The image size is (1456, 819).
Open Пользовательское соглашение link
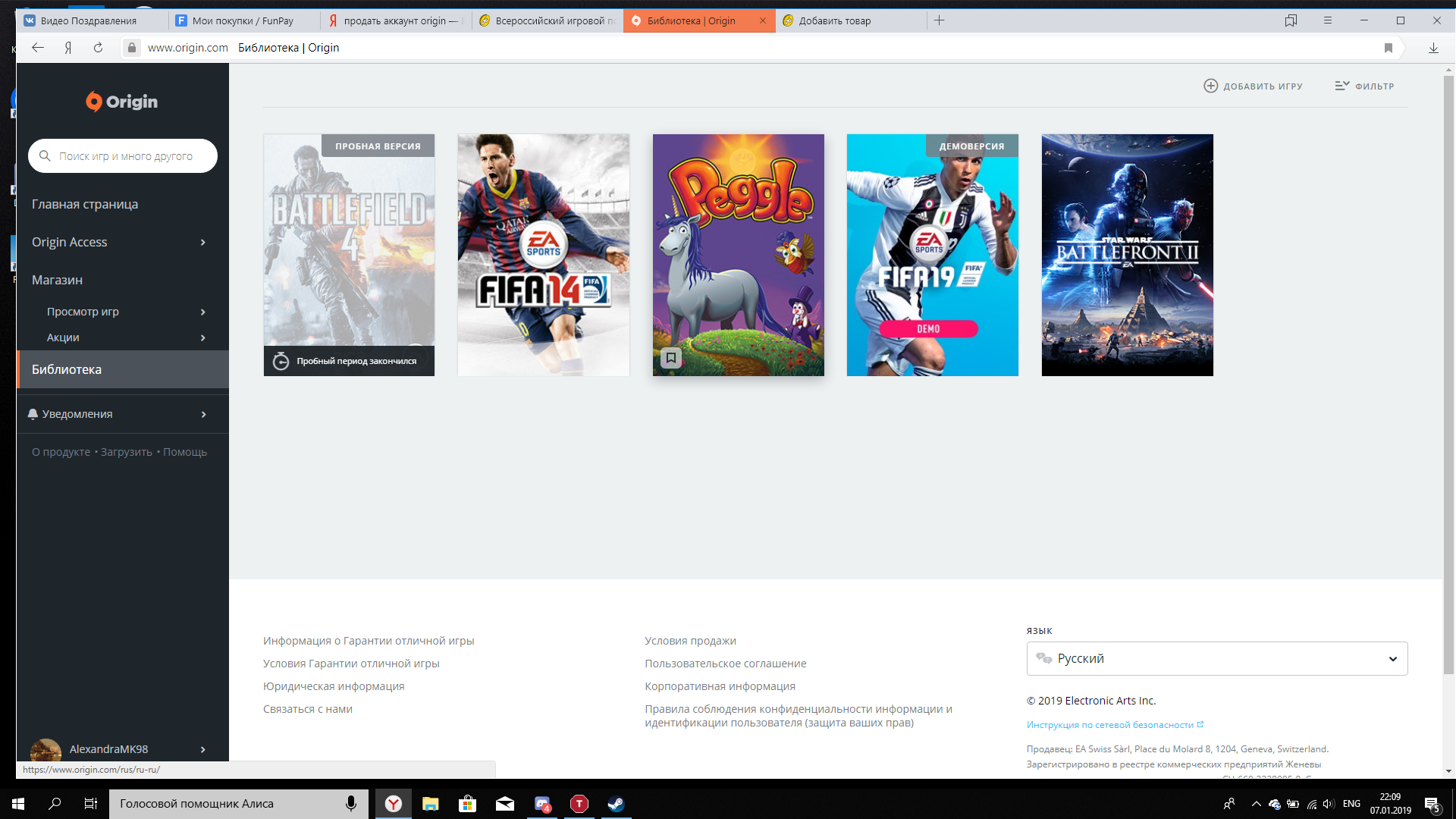(x=726, y=664)
